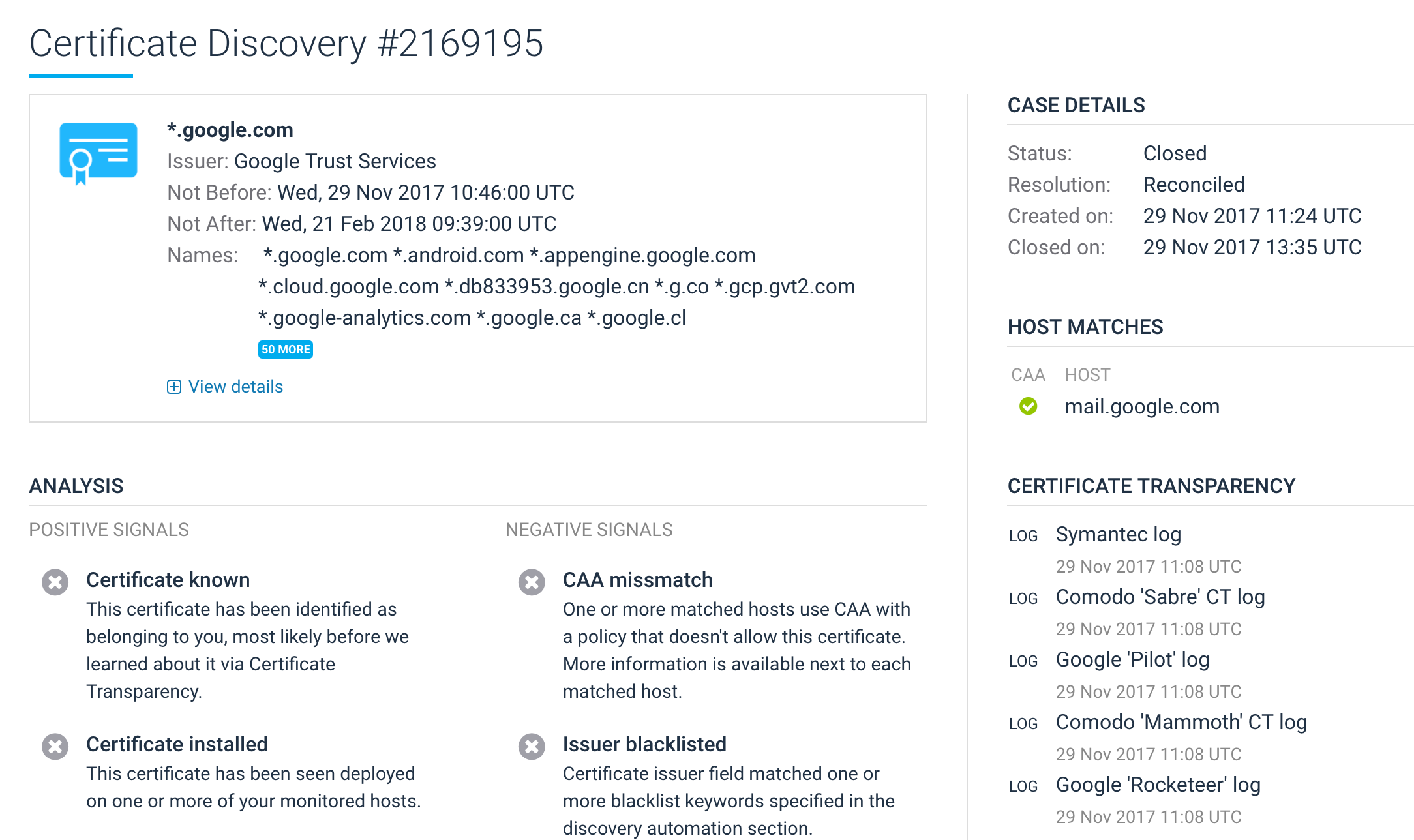Select the mail.google.com host match
This screenshot has width=1414, height=840.
pos(1142,406)
